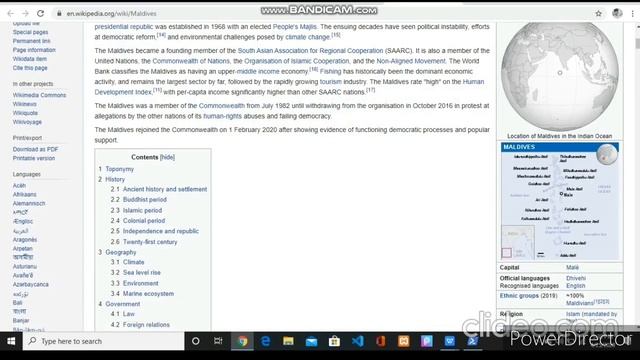This screenshot has width=640, height=360.
Task: Open Wikimedia Commons sidebar link
Action: coord(39,95)
